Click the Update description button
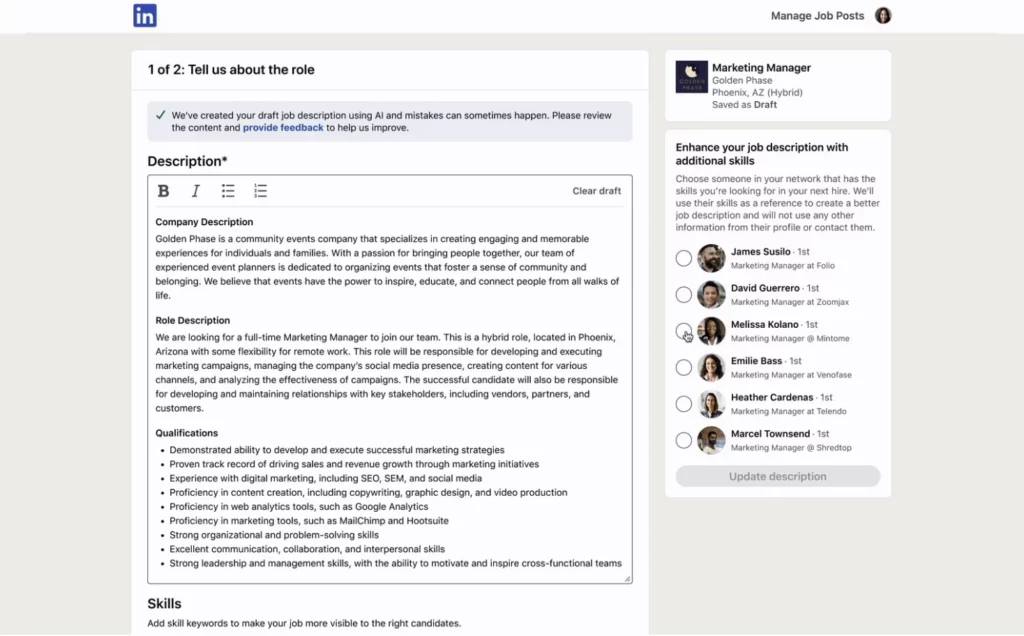The height and width of the screenshot is (636, 1024). pyautogui.click(x=778, y=476)
